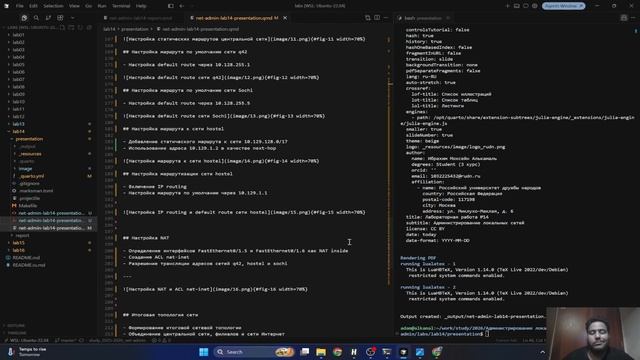
Task: Open the Edit menu
Action: (x=33, y=6)
